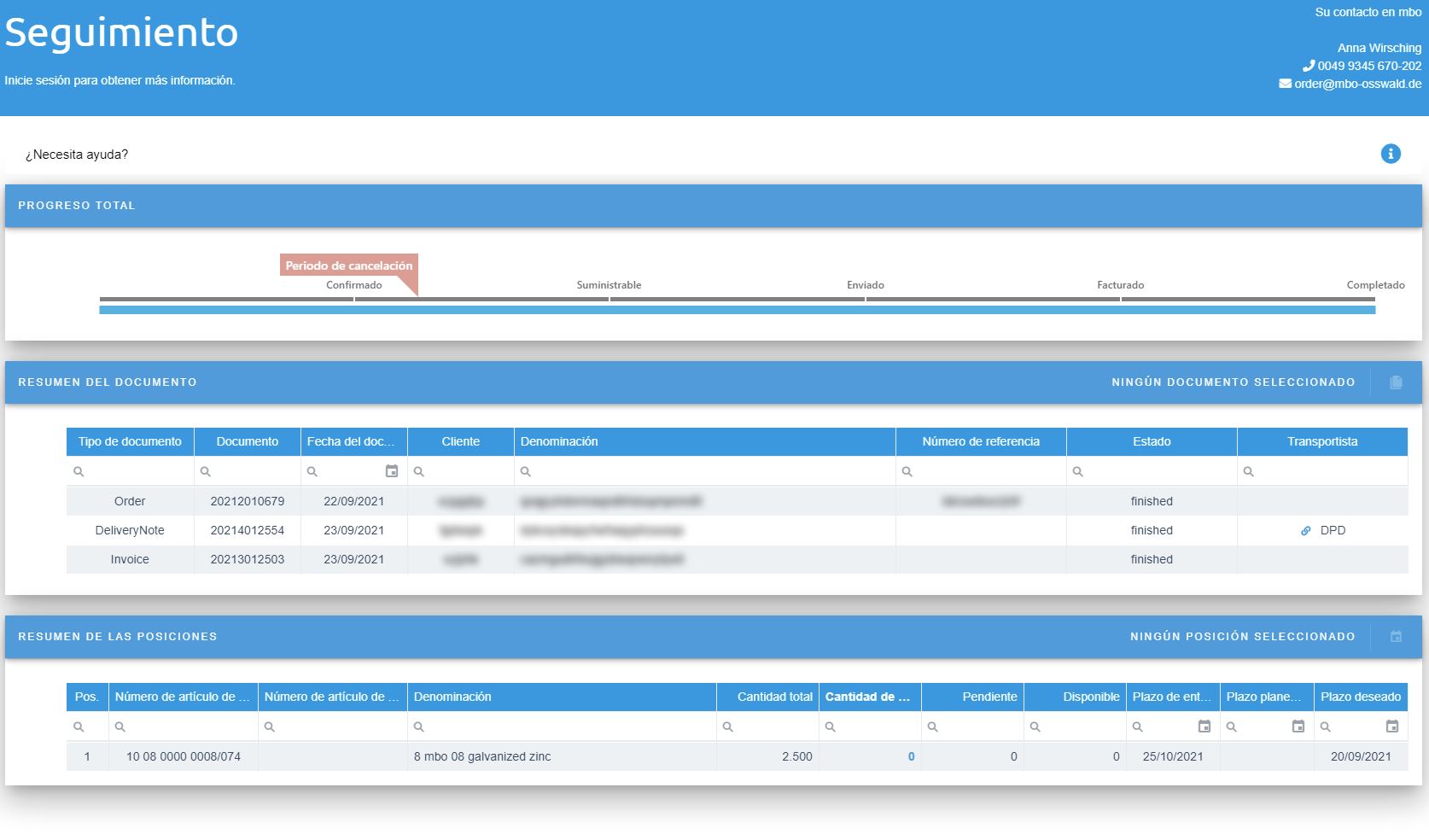
Task: Click the Periodo de cancelación marker
Action: pyautogui.click(x=348, y=265)
